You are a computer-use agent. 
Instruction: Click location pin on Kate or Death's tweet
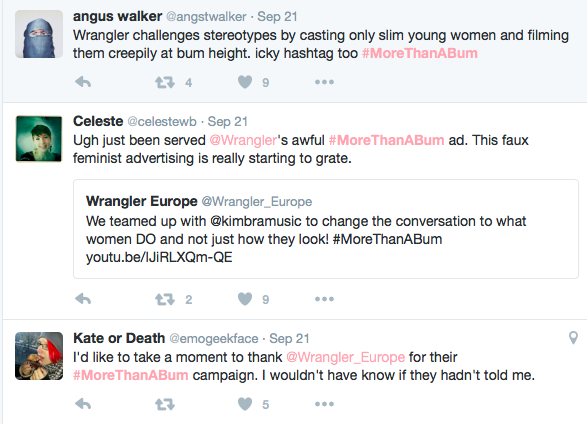[x=573, y=338]
